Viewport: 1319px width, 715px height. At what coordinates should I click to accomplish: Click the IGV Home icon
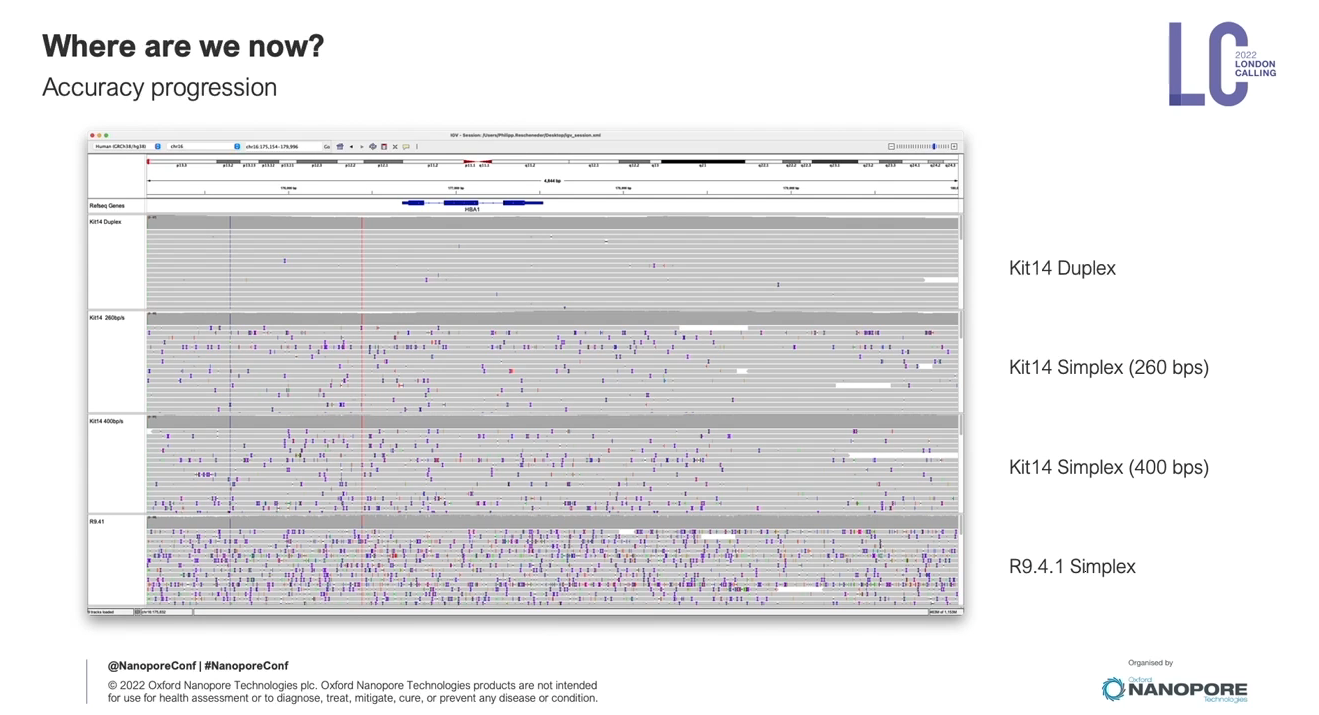point(340,147)
